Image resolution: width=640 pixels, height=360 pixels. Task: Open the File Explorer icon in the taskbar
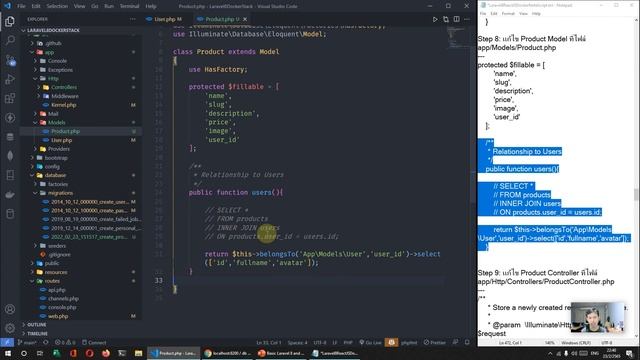(x=138, y=353)
